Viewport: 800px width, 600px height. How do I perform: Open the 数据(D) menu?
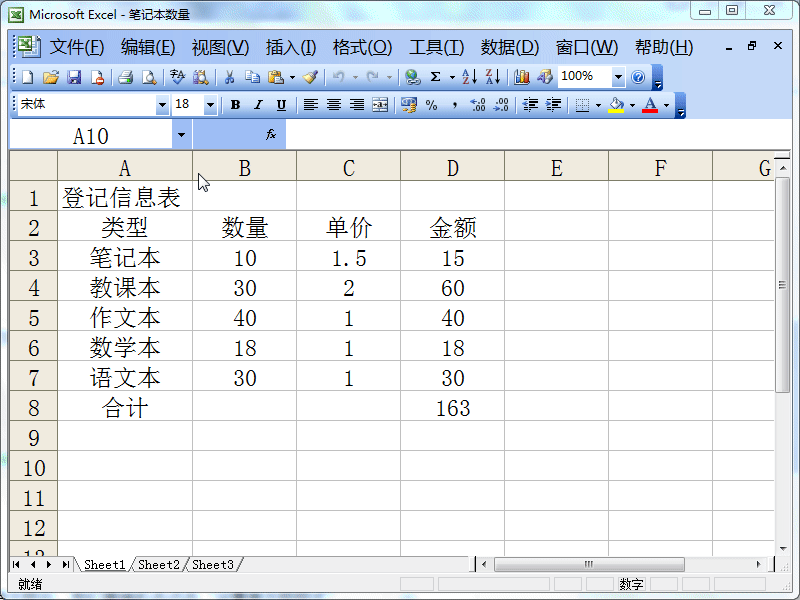pos(505,47)
